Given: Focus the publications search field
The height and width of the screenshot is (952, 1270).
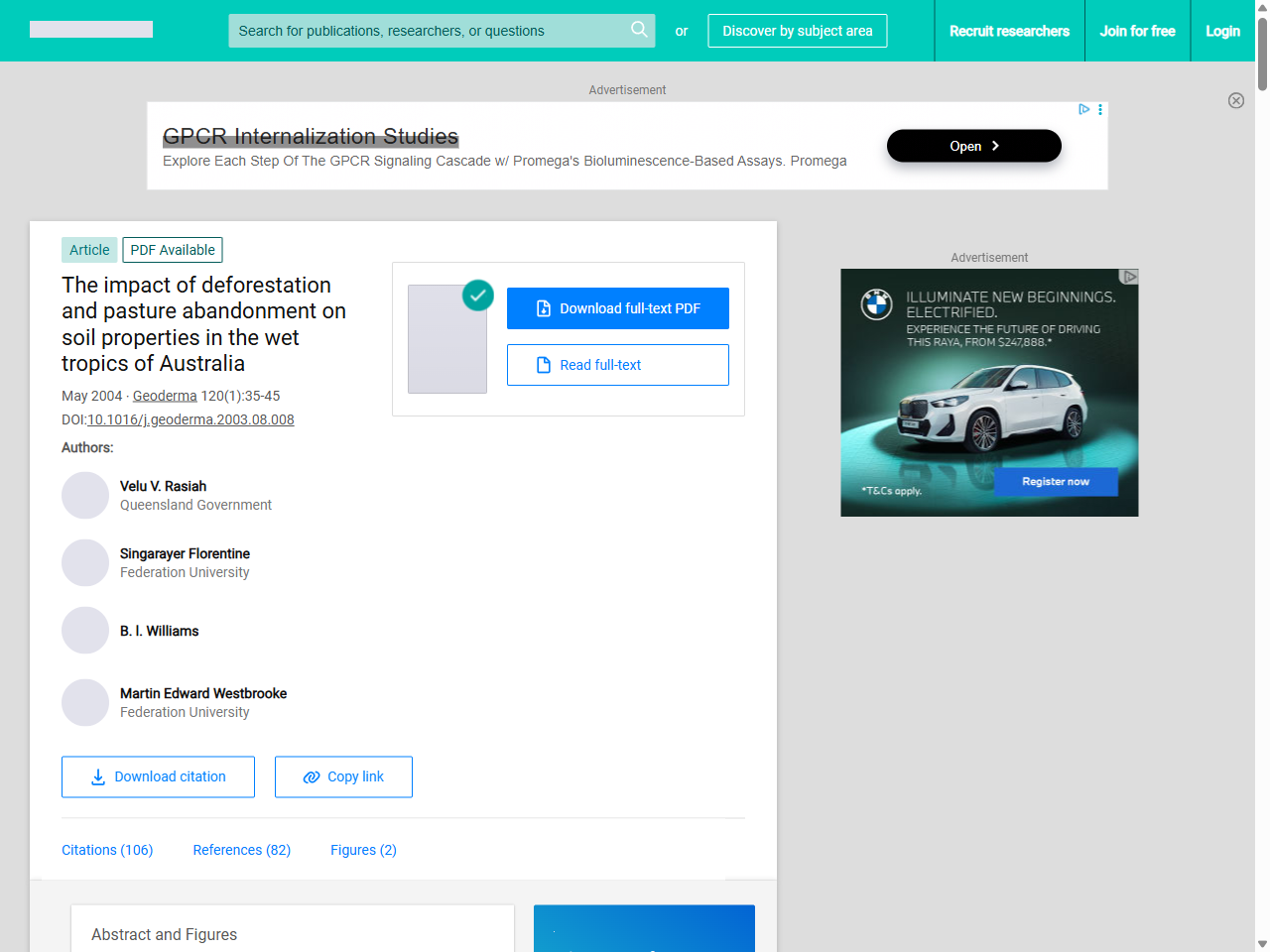Looking at the screenshot, I should pyautogui.click(x=427, y=31).
